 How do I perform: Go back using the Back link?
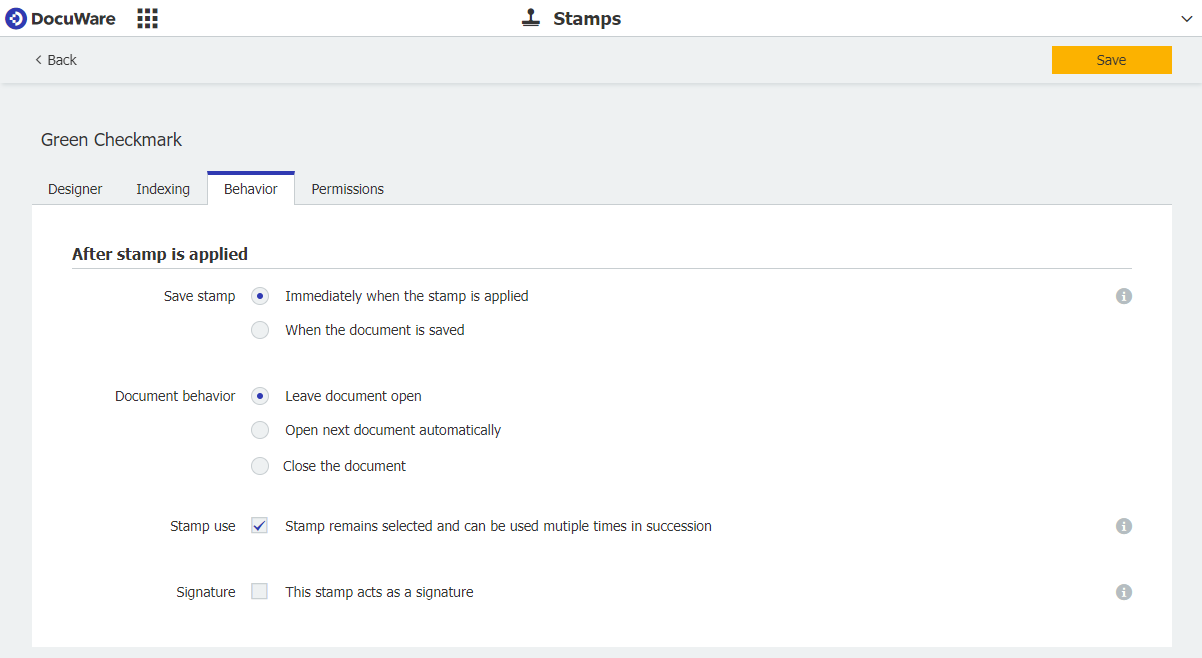point(56,60)
